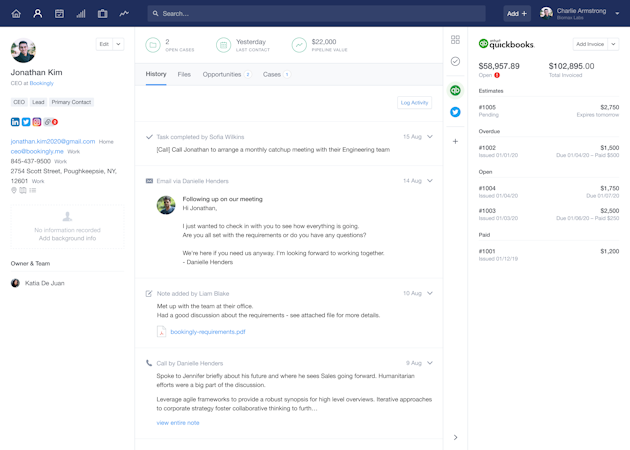Click the email sender's avatar photo

coord(166,205)
